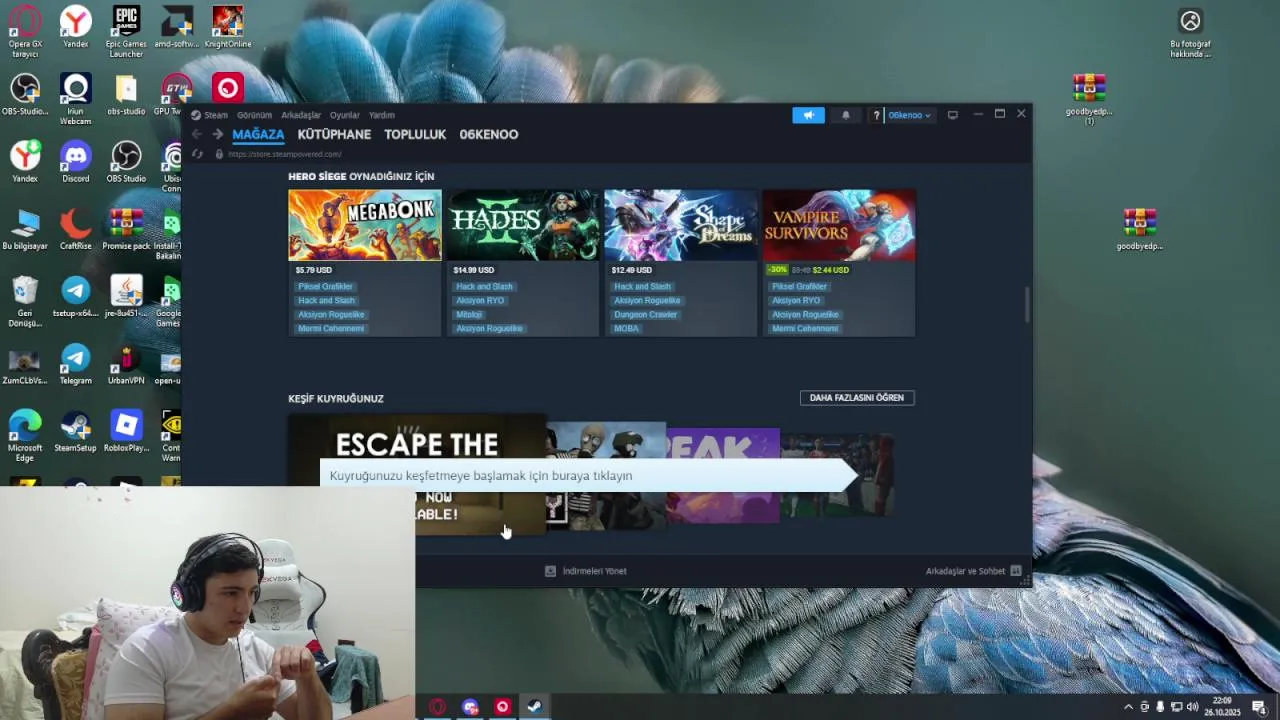The image size is (1280, 720).
Task: Open Arkadaşlar ve Sohbet panel
Action: click(973, 571)
